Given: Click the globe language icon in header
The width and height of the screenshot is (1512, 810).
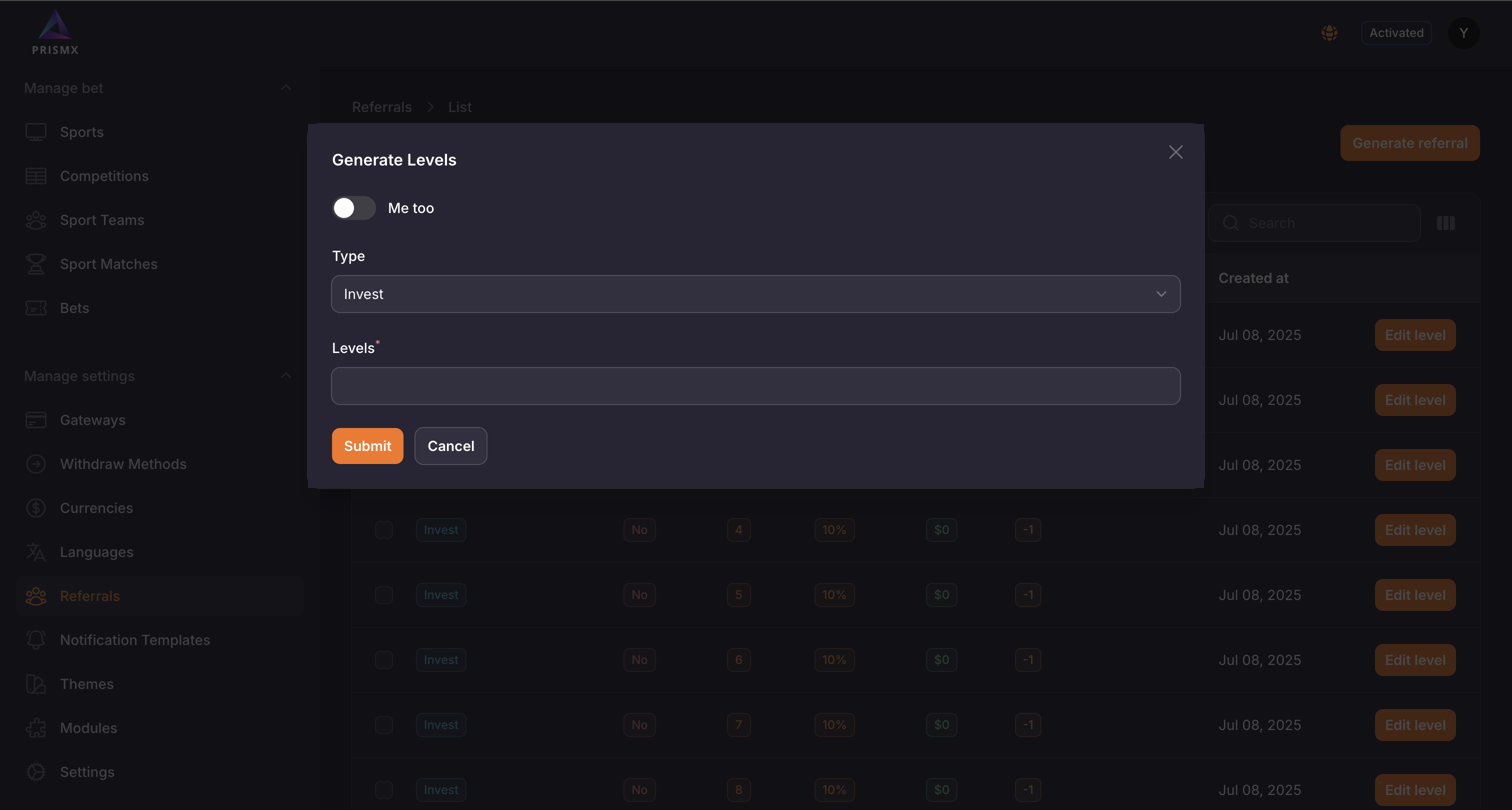Looking at the screenshot, I should pyautogui.click(x=1329, y=33).
